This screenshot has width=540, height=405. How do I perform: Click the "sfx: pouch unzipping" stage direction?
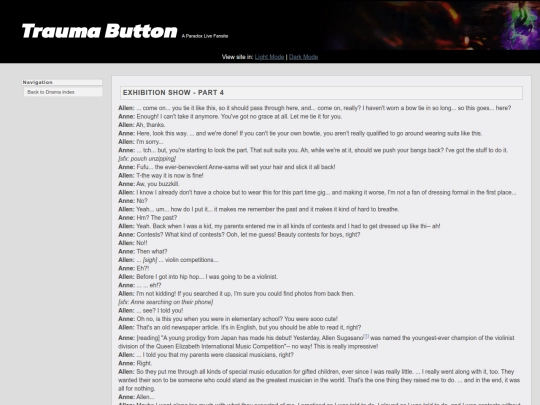coord(147,158)
